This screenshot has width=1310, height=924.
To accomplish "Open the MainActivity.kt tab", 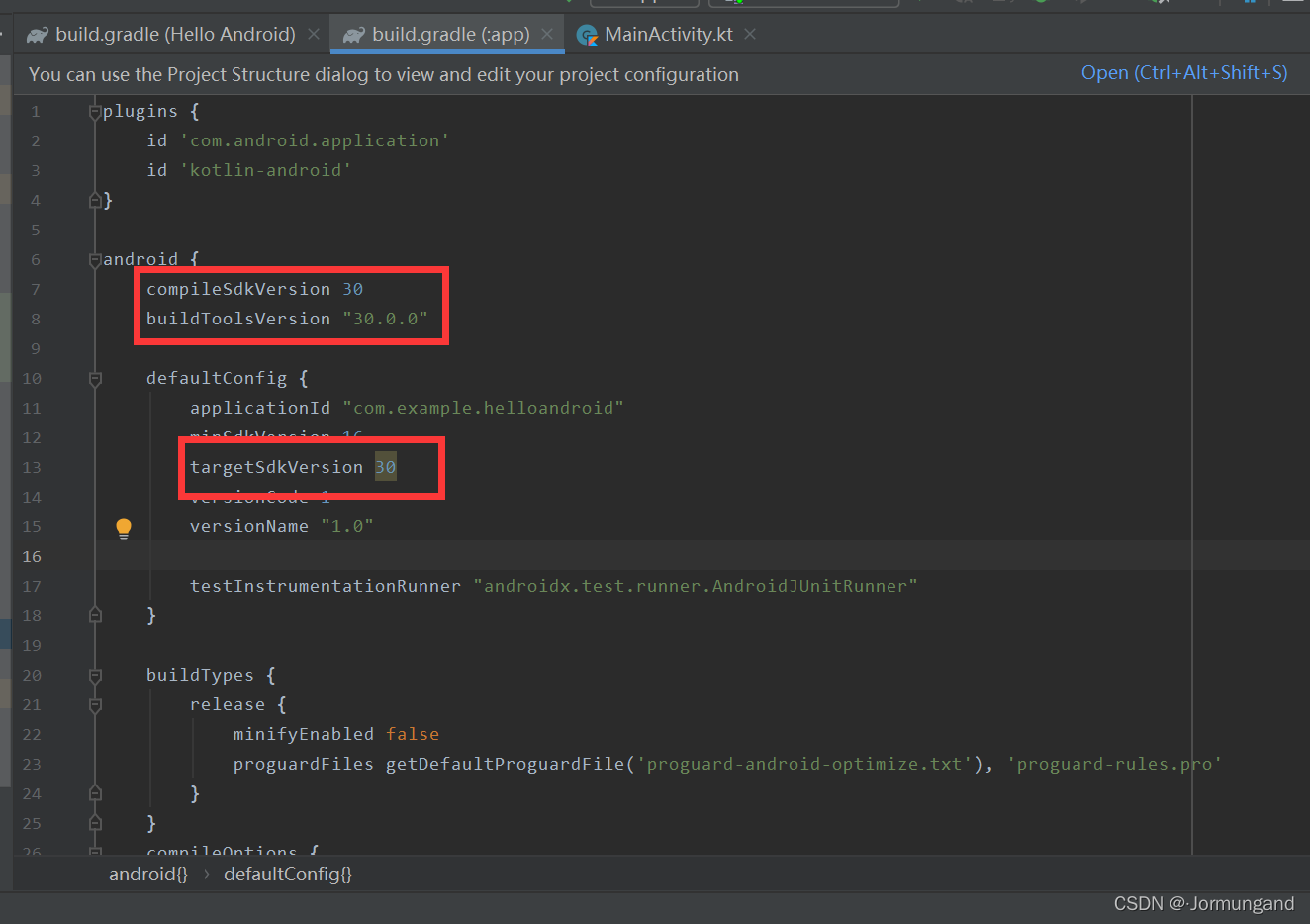I will (669, 34).
